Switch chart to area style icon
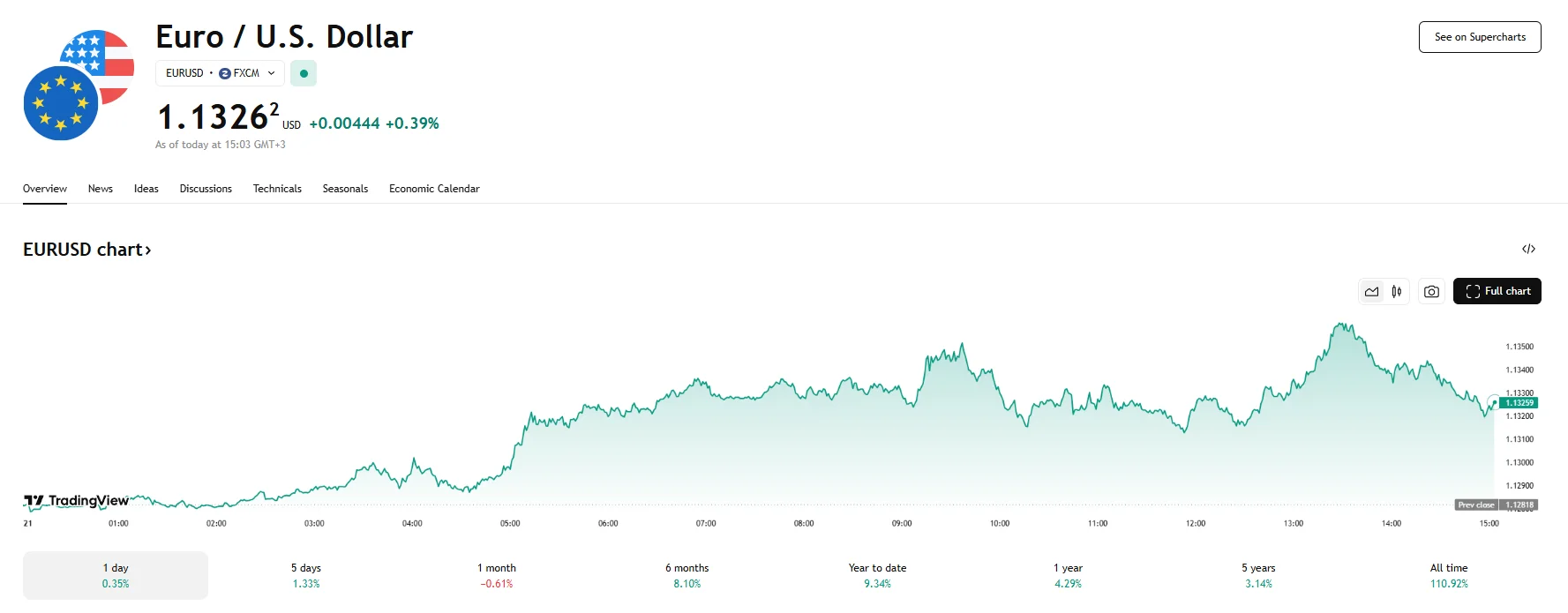 click(x=1371, y=292)
